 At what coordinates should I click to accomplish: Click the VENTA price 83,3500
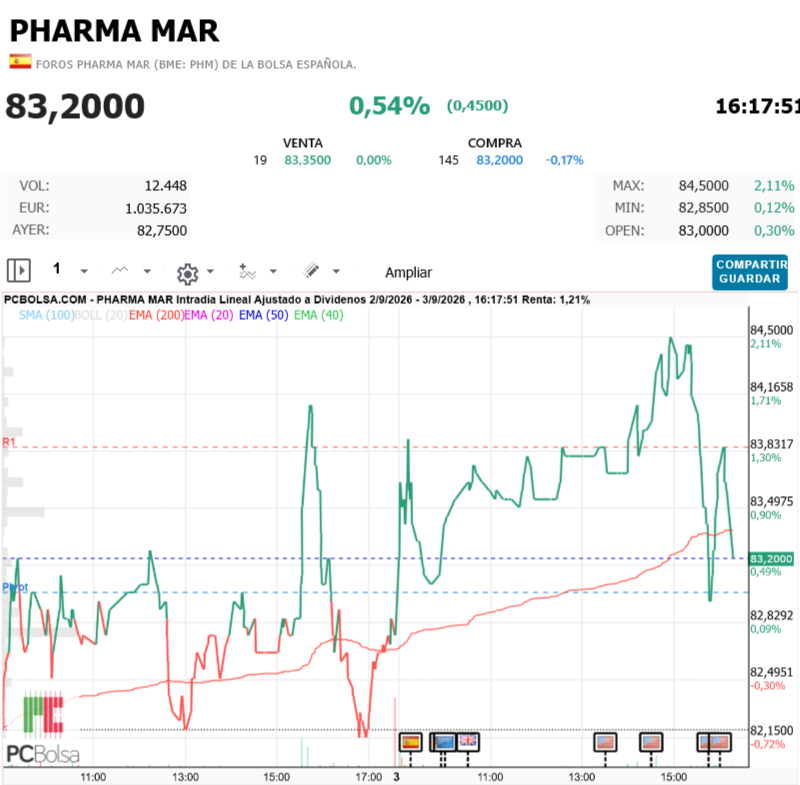pyautogui.click(x=308, y=160)
